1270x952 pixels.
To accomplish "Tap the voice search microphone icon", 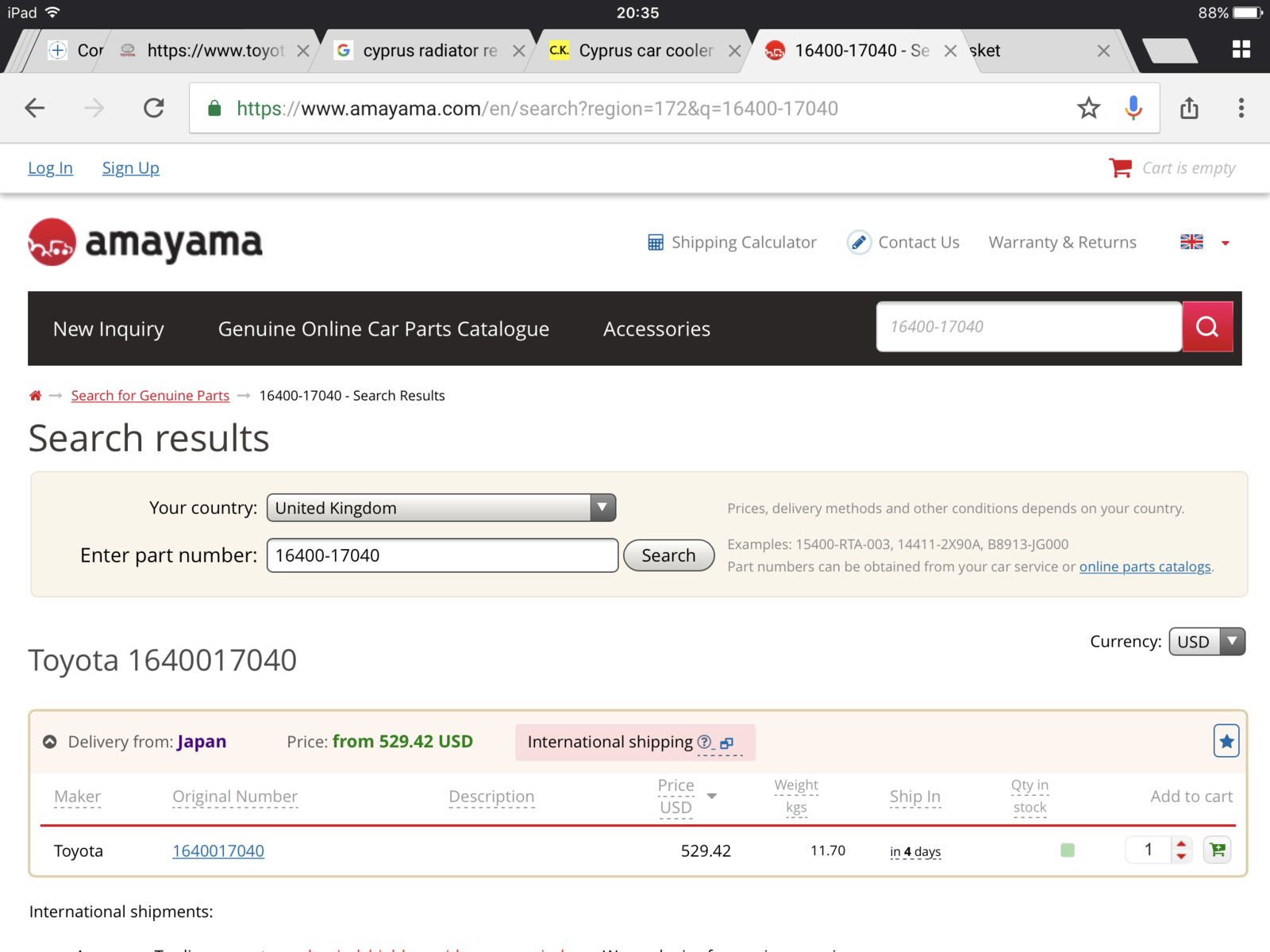I will tap(1133, 108).
